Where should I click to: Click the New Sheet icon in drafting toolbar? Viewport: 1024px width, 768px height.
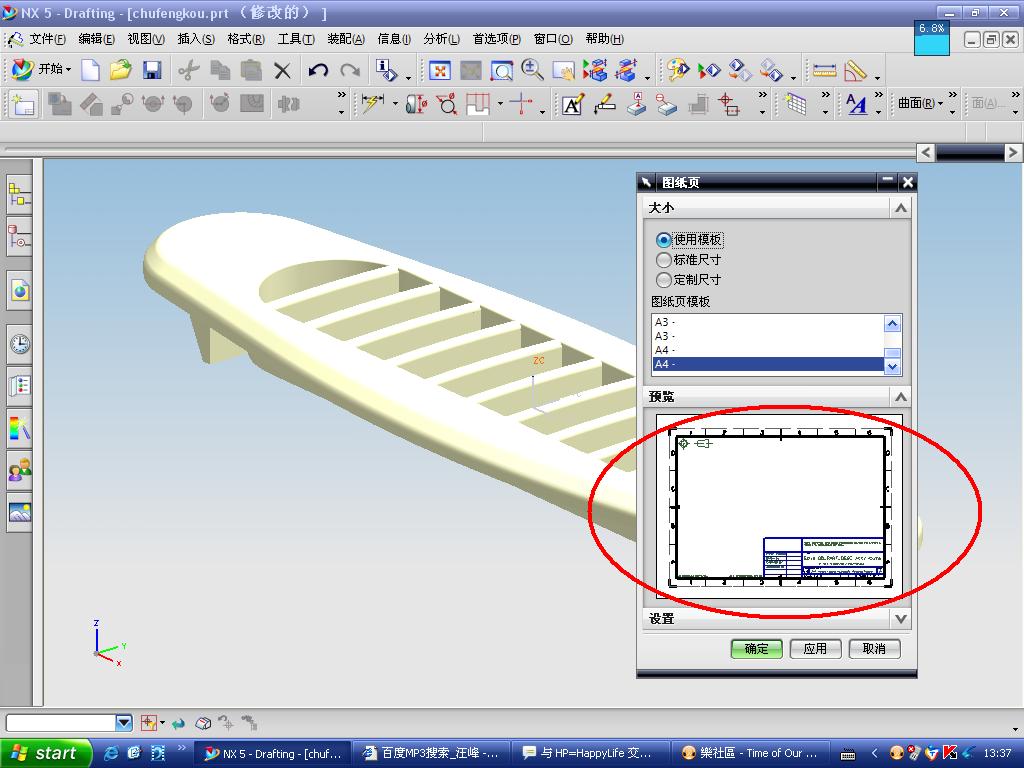point(23,104)
